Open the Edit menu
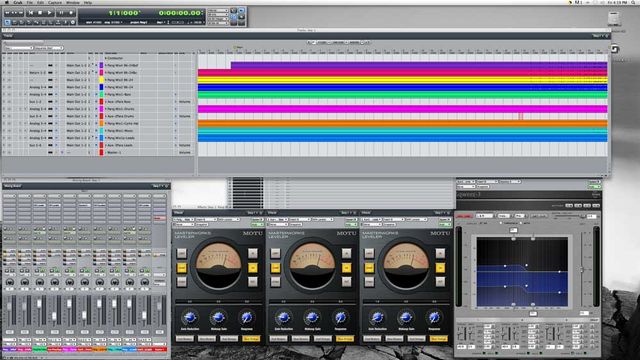Viewport: 640px width, 360px height. tap(40, 2)
